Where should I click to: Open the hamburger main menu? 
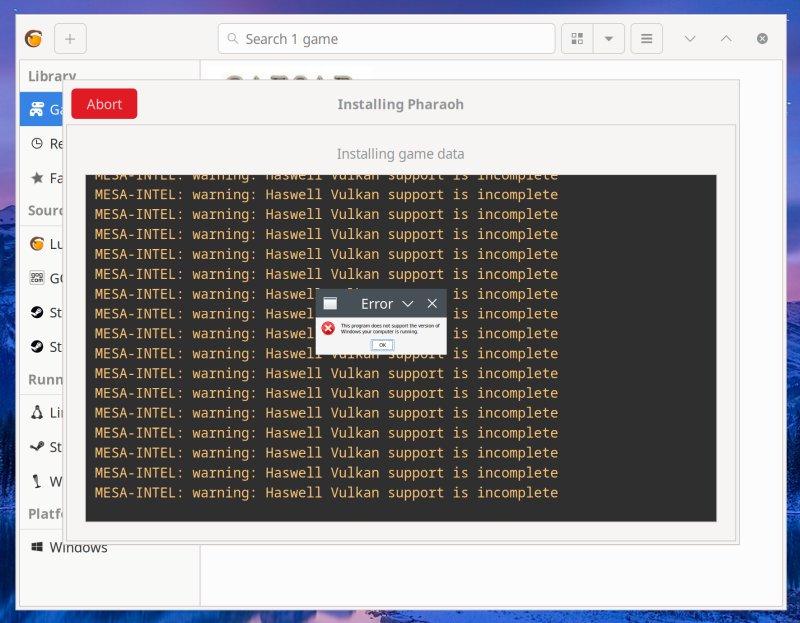(646, 38)
